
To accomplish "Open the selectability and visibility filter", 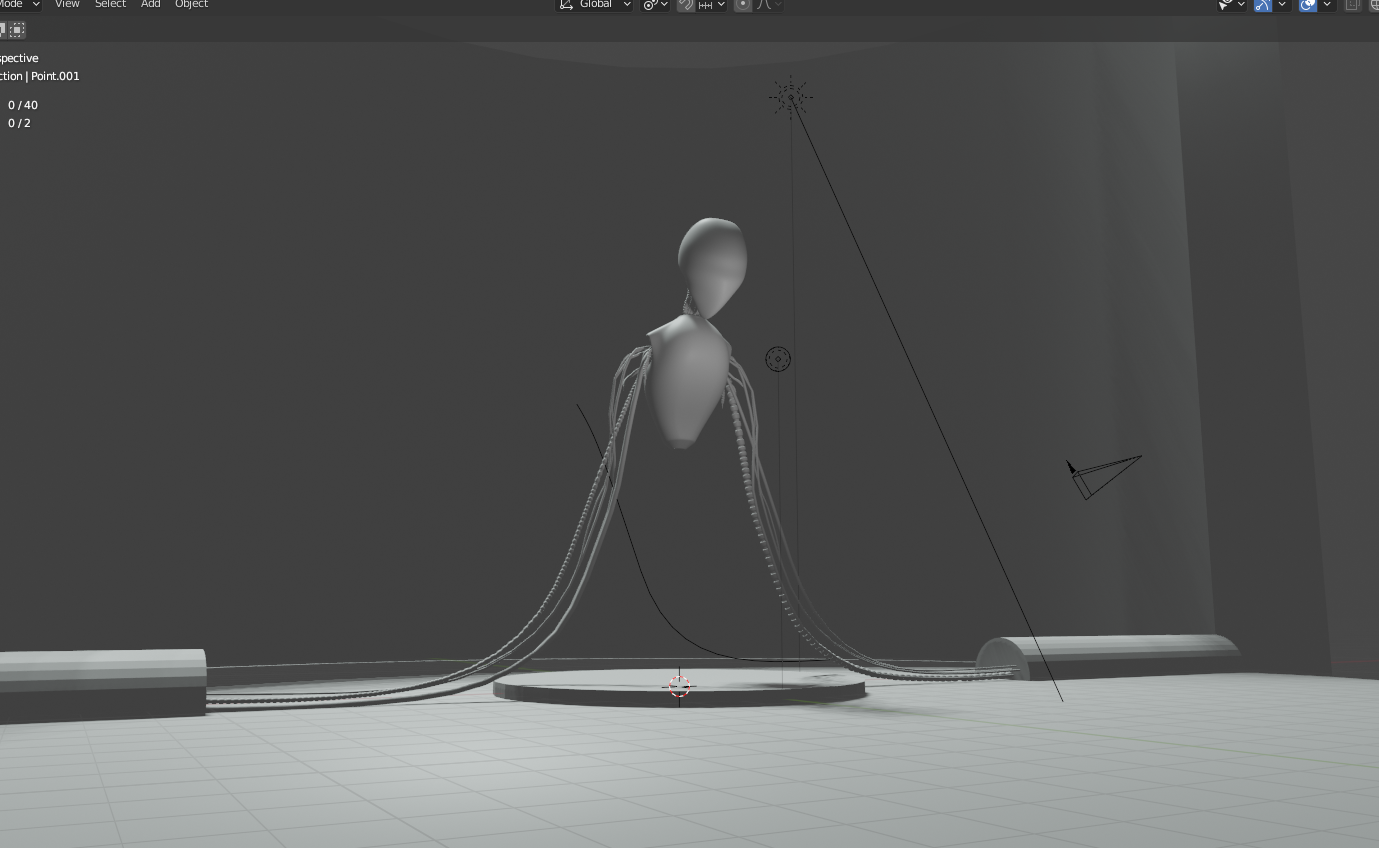I will [x=1230, y=5].
